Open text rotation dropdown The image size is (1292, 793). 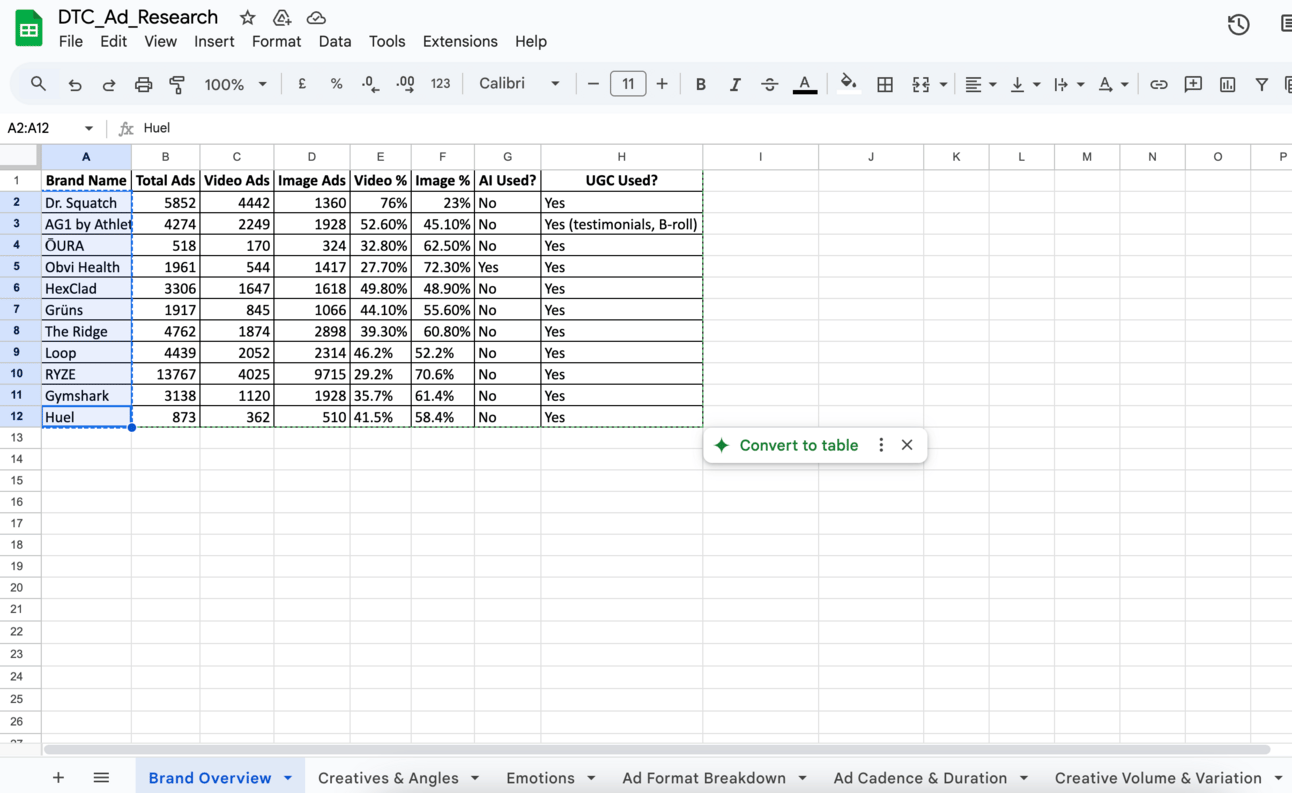coord(1113,85)
